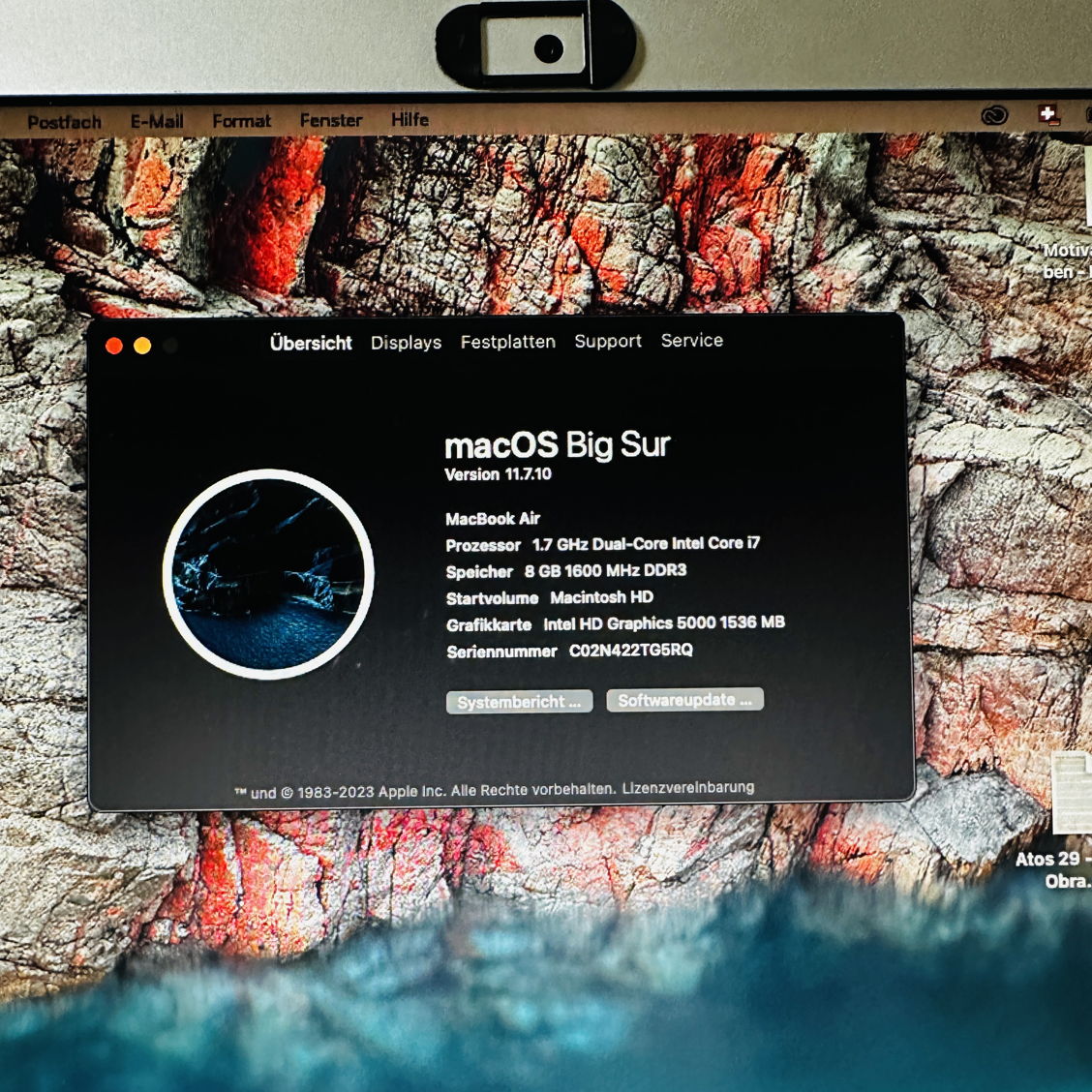Image resolution: width=1092 pixels, height=1092 pixels.
Task: Select the Übersicht tab
Action: click(311, 343)
